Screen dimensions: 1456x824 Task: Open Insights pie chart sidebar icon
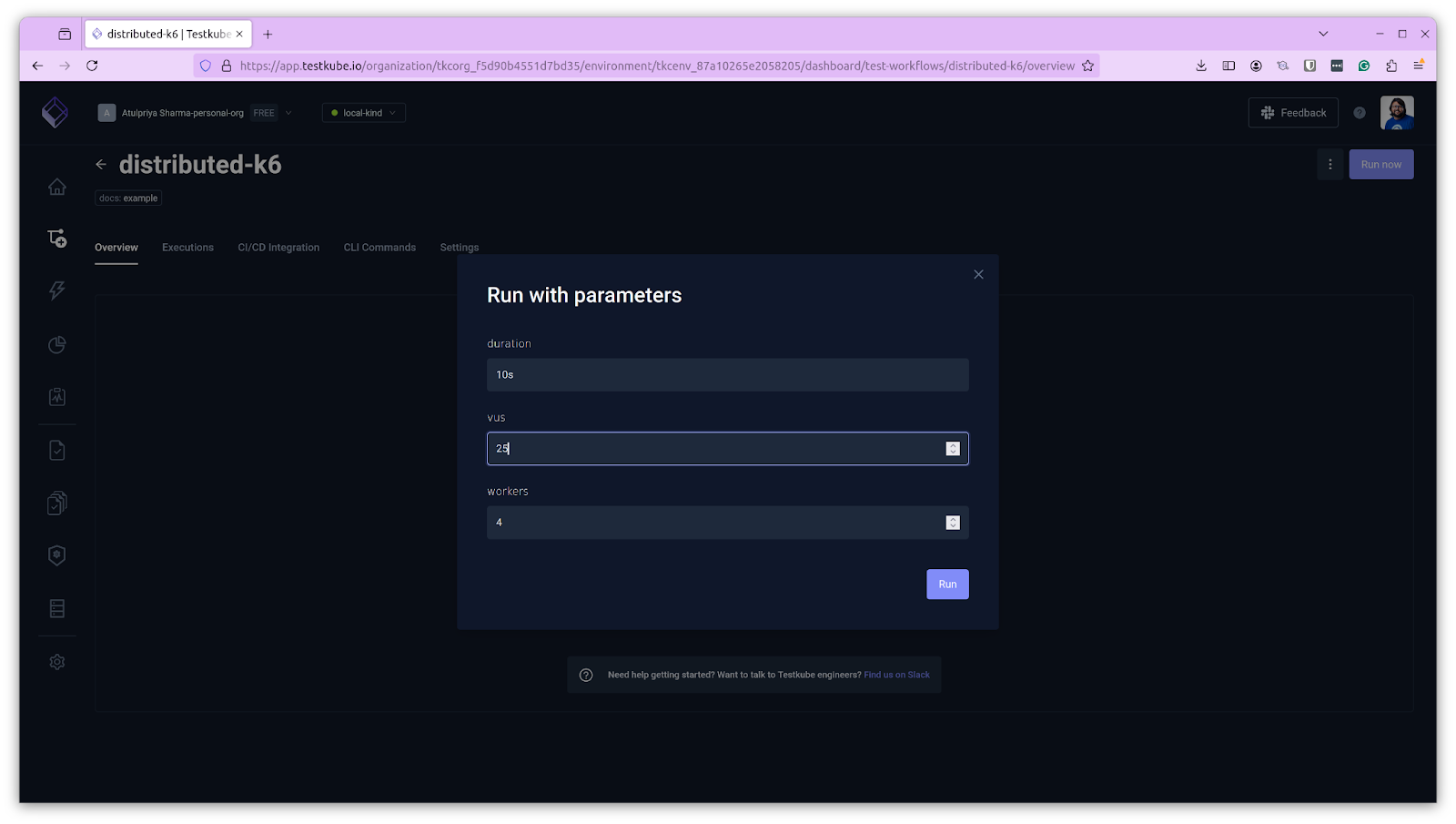pyautogui.click(x=56, y=344)
